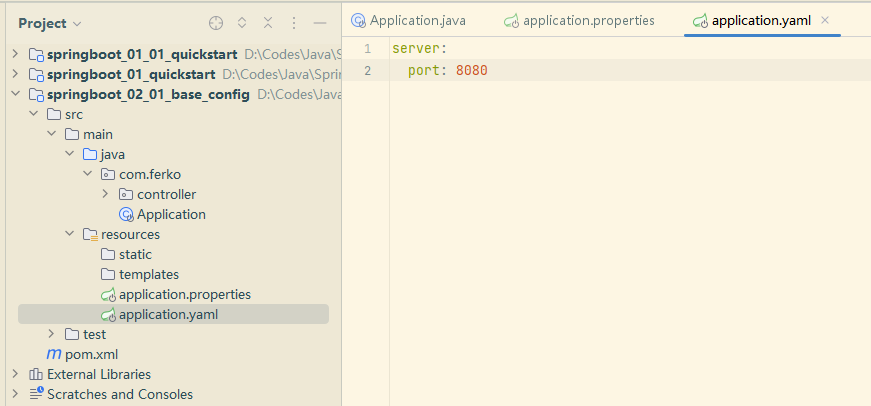The height and width of the screenshot is (406, 871).
Task: Hide the Project panel with minimize icon
Action: (319, 23)
